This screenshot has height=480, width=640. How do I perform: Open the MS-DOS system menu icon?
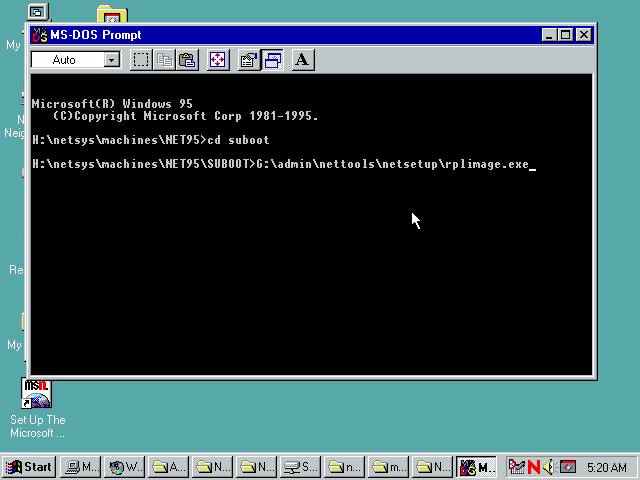tap(40, 35)
